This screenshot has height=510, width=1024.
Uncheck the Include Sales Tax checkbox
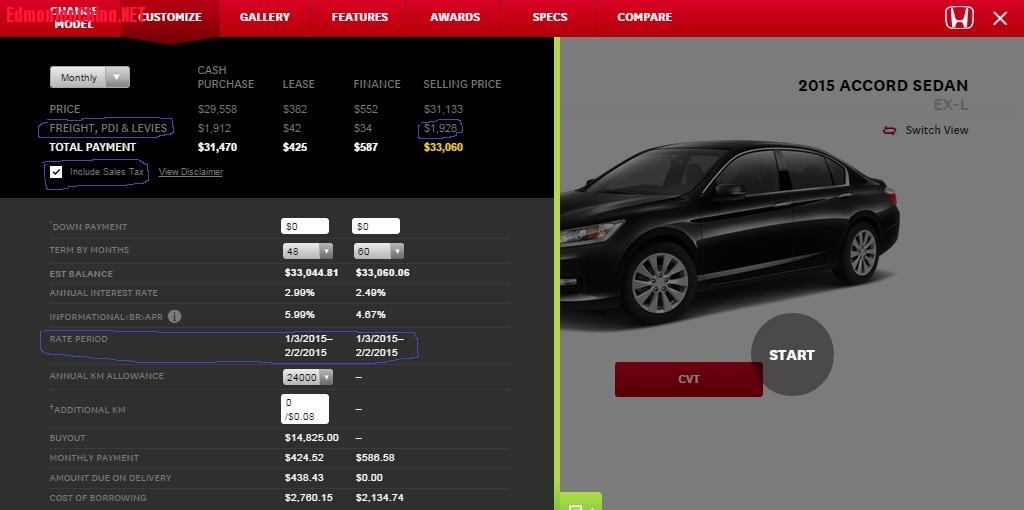[57, 172]
